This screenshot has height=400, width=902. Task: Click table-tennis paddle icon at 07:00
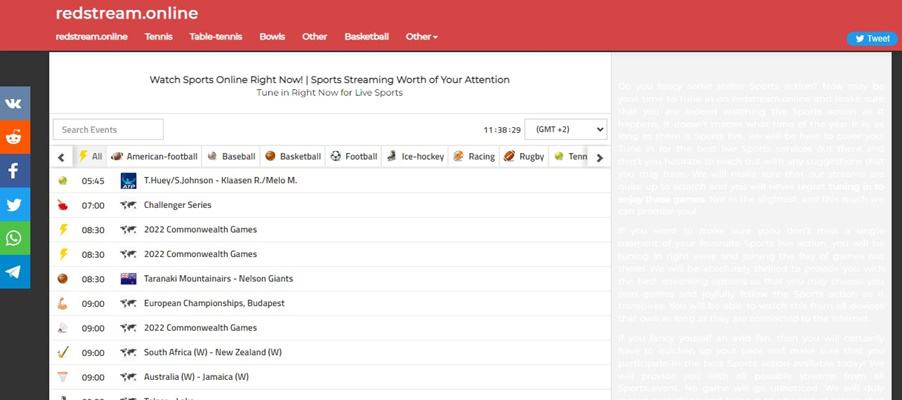tap(63, 205)
